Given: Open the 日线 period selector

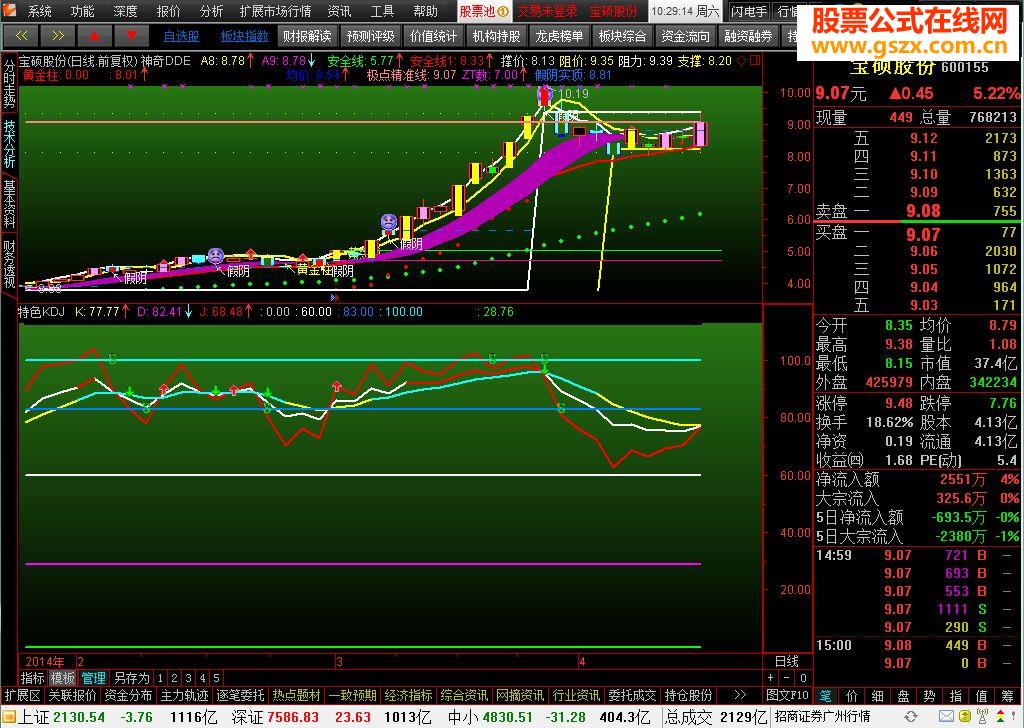Looking at the screenshot, I should pos(787,661).
